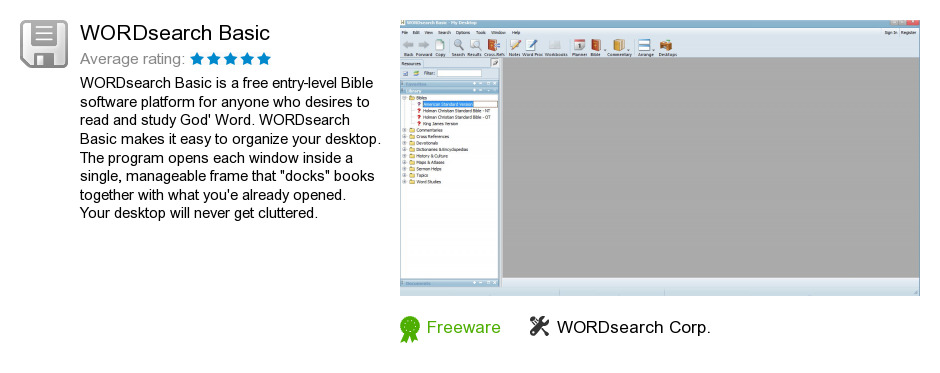Open the Commentary toolbar dropdown arrow

[x=628, y=49]
